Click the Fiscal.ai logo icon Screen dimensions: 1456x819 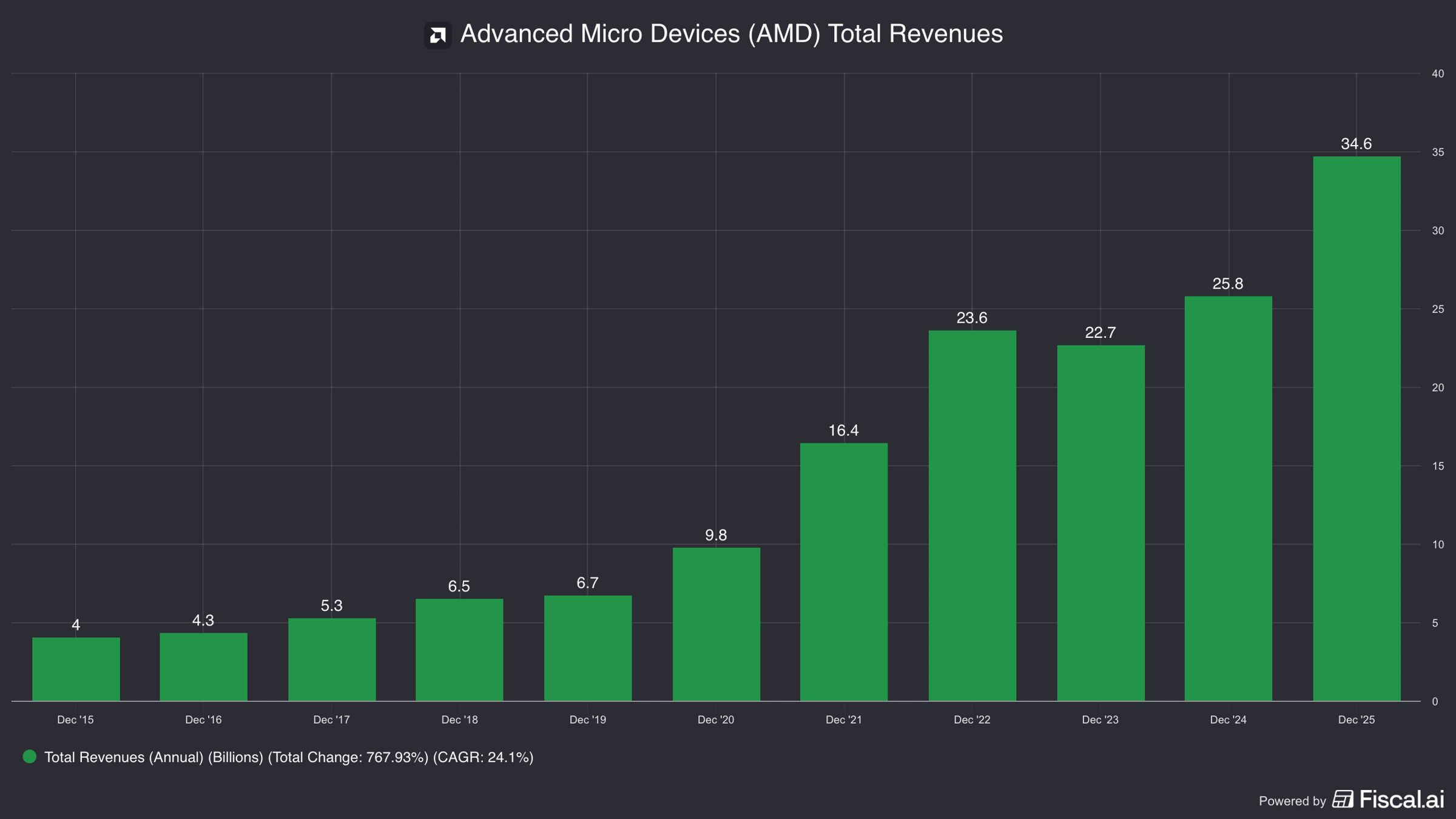point(1343,799)
